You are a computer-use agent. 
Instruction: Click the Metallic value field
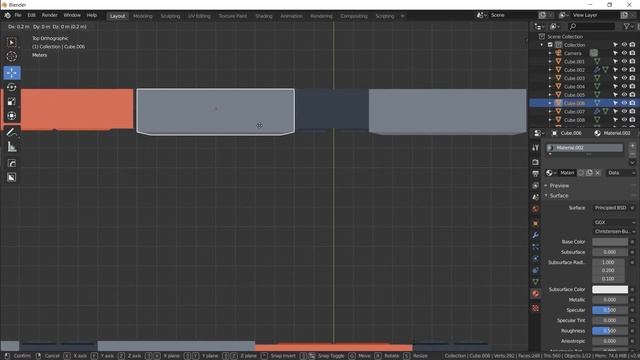pos(610,300)
